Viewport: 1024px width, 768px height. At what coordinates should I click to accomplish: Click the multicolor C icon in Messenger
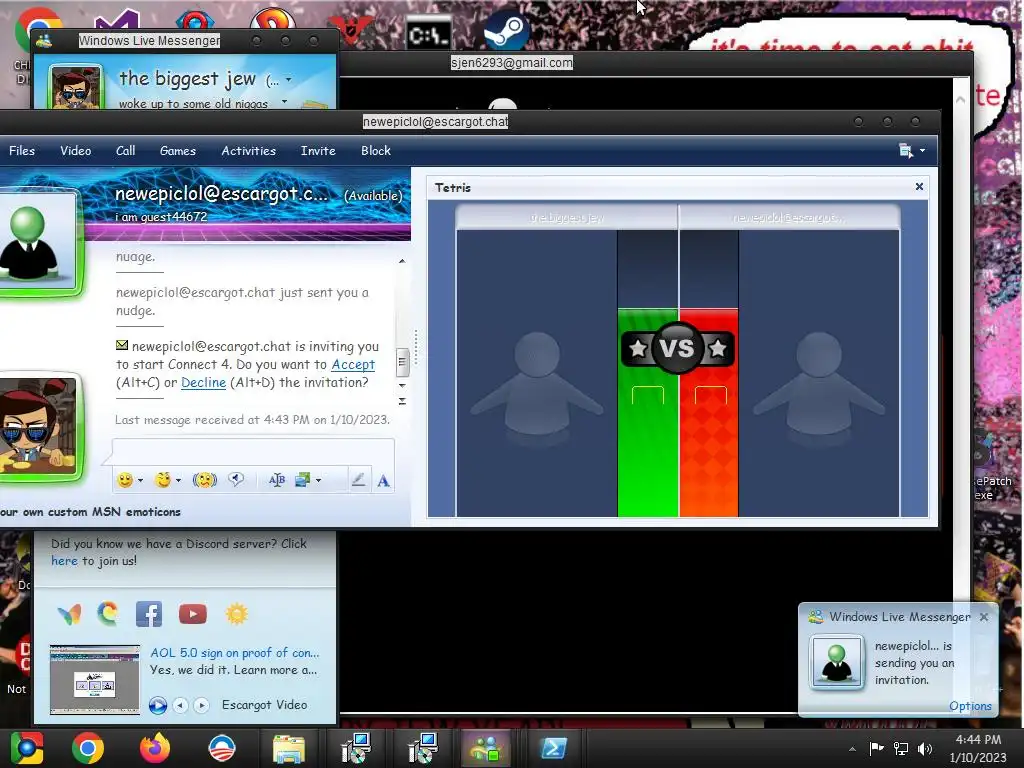(108, 614)
